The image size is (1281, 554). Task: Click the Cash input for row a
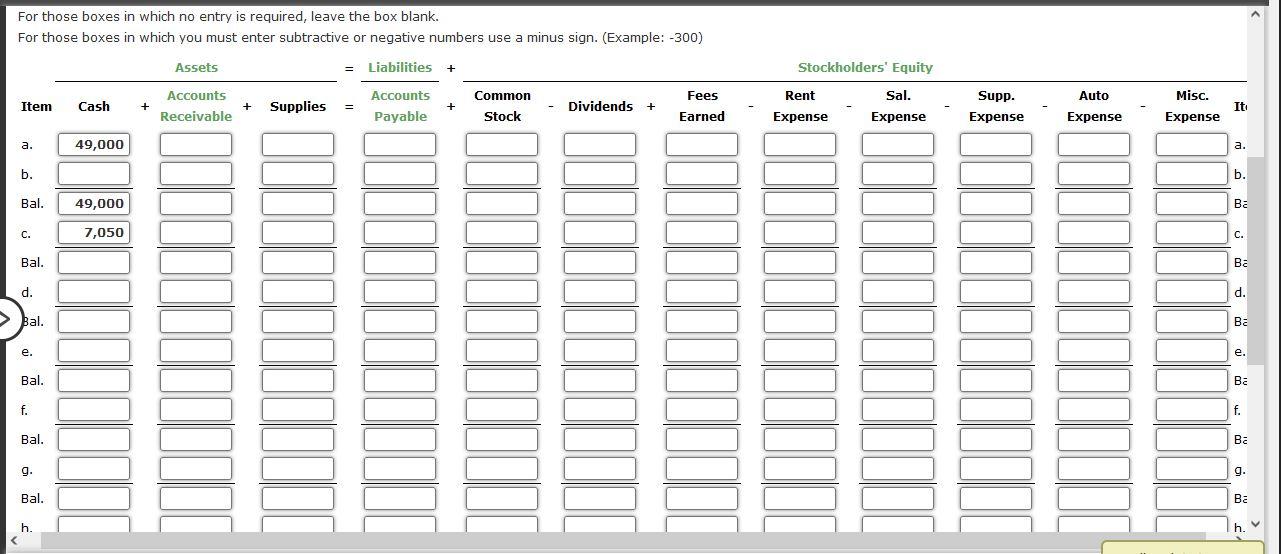pos(94,144)
